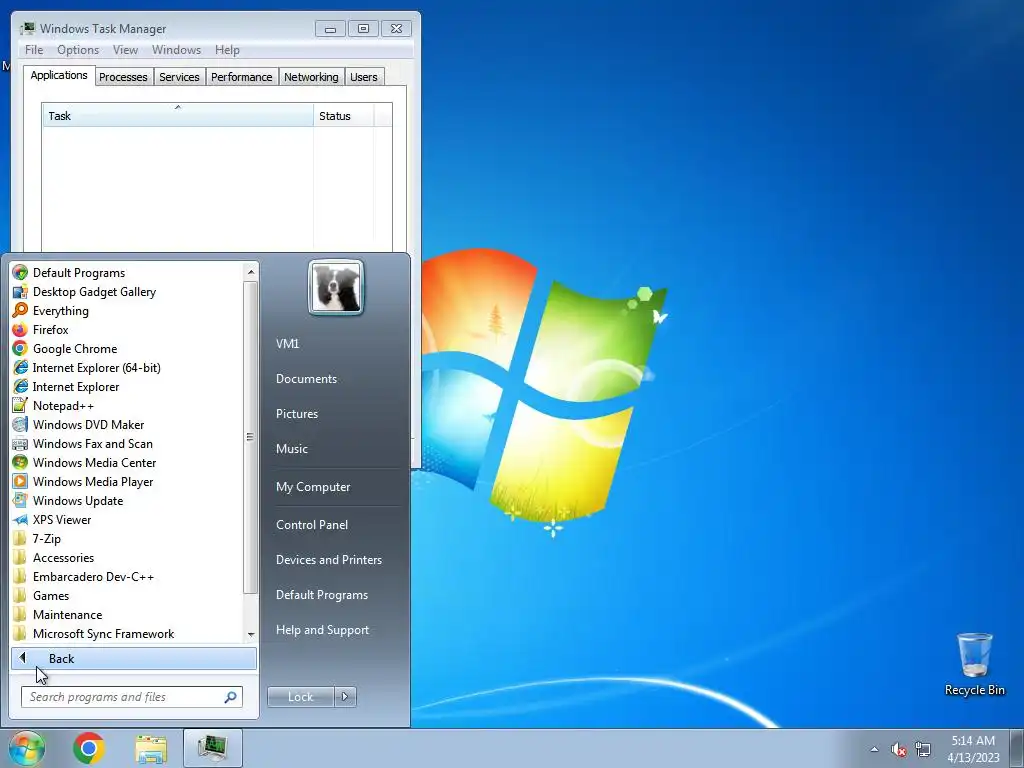Open Windows Fax and Scan icon

(20, 443)
